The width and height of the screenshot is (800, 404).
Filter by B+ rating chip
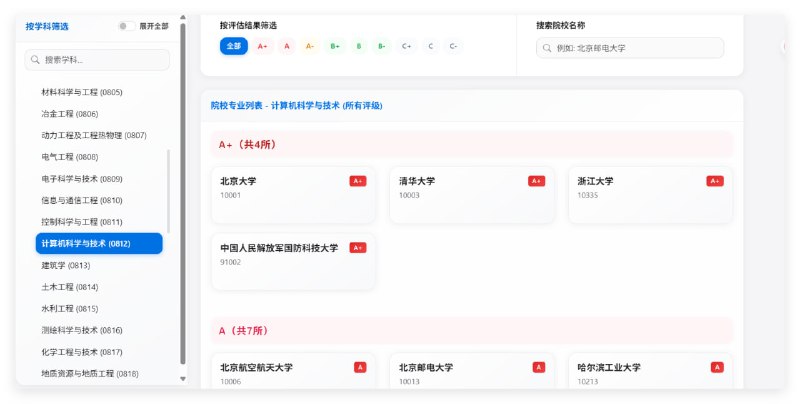tap(335, 46)
